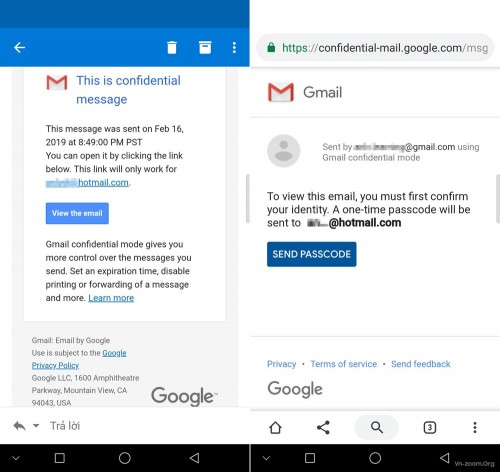Open browser three-dot menu
Viewport: 500px width, 472px height.
(x=475, y=427)
